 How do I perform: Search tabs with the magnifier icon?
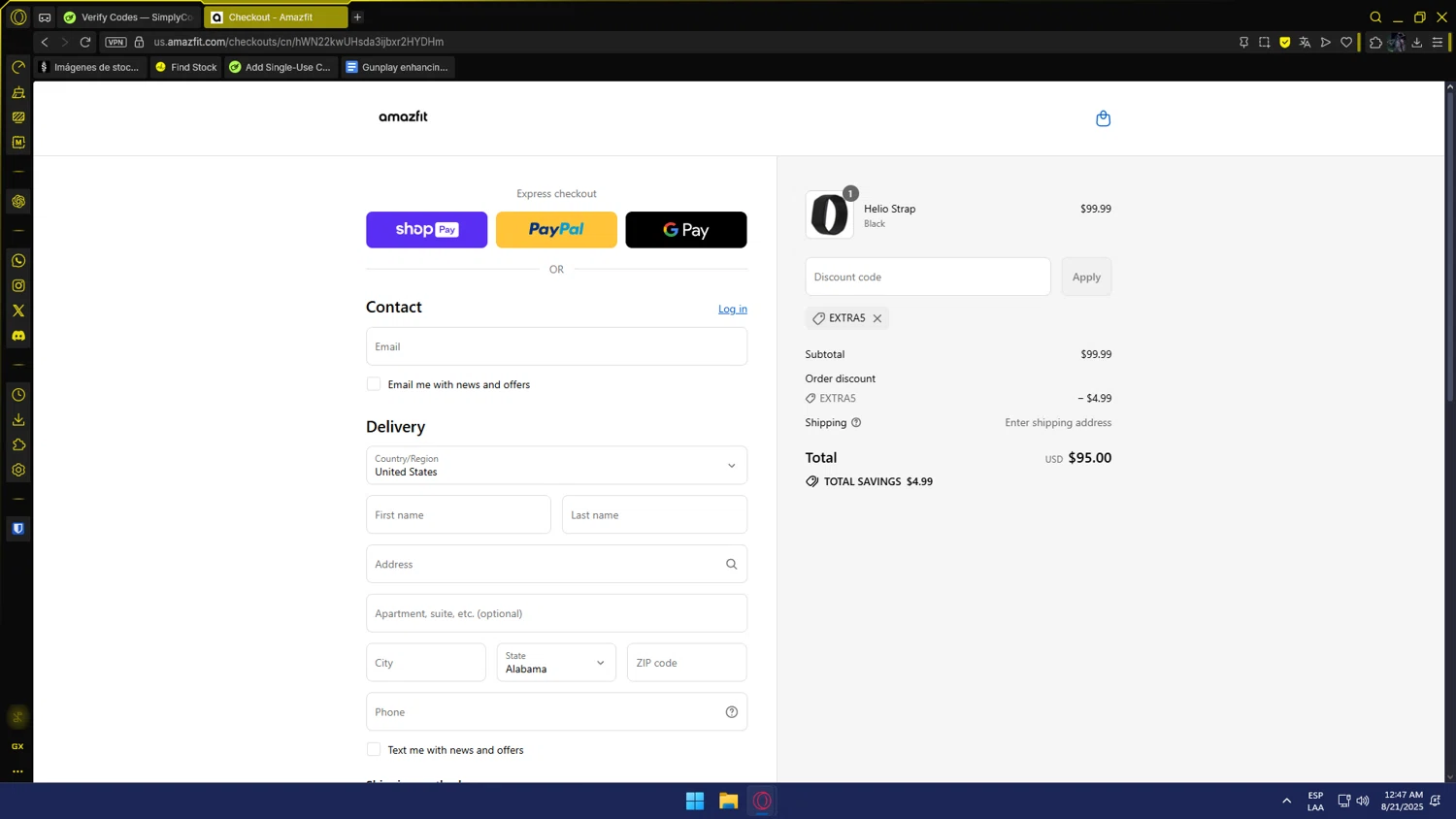coord(1375,16)
